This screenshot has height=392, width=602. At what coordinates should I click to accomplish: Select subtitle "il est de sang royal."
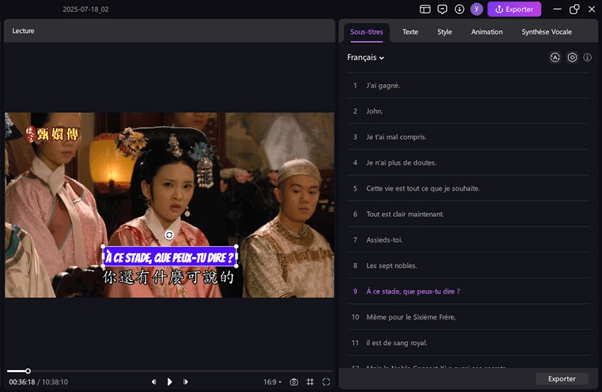468,343
